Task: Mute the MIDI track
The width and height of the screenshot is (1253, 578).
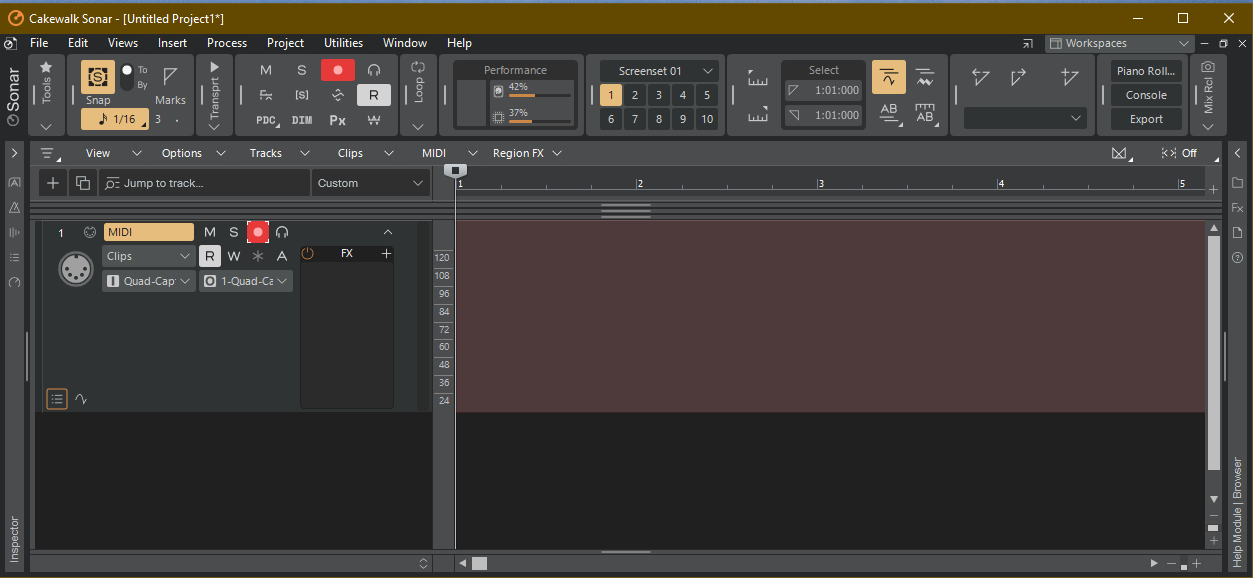Action: point(210,232)
